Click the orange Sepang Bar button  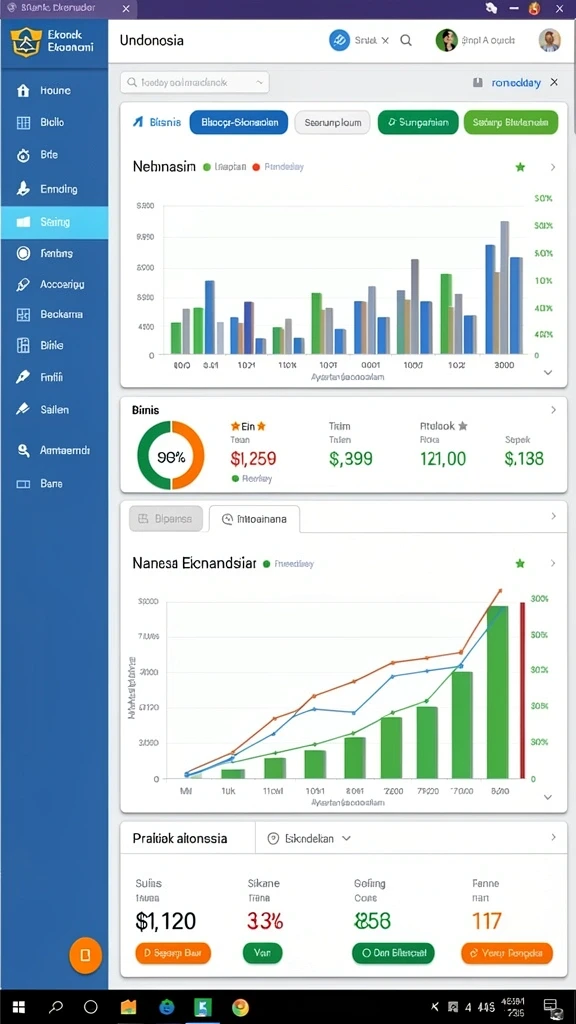coord(173,953)
